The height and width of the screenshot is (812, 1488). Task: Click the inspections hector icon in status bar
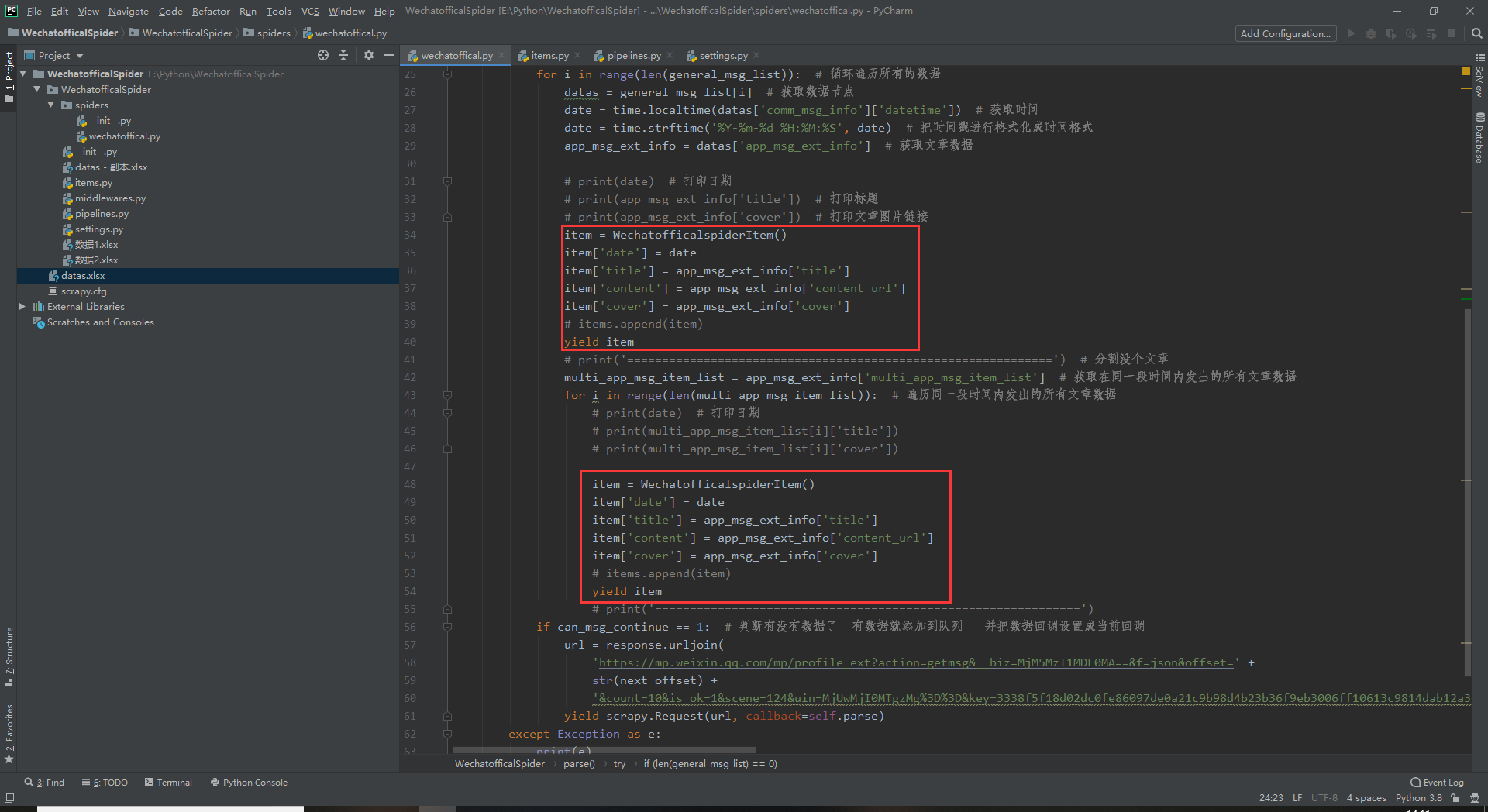pos(1474,797)
